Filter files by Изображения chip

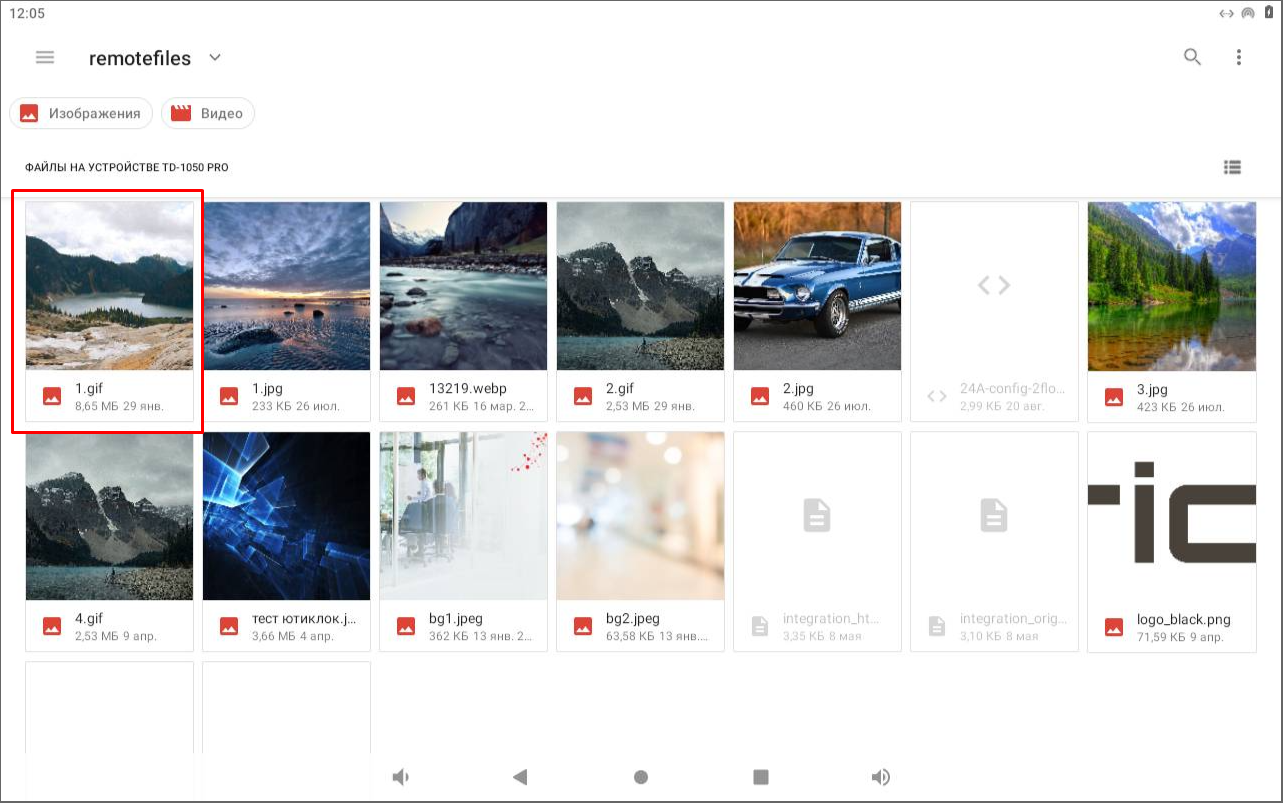(81, 113)
